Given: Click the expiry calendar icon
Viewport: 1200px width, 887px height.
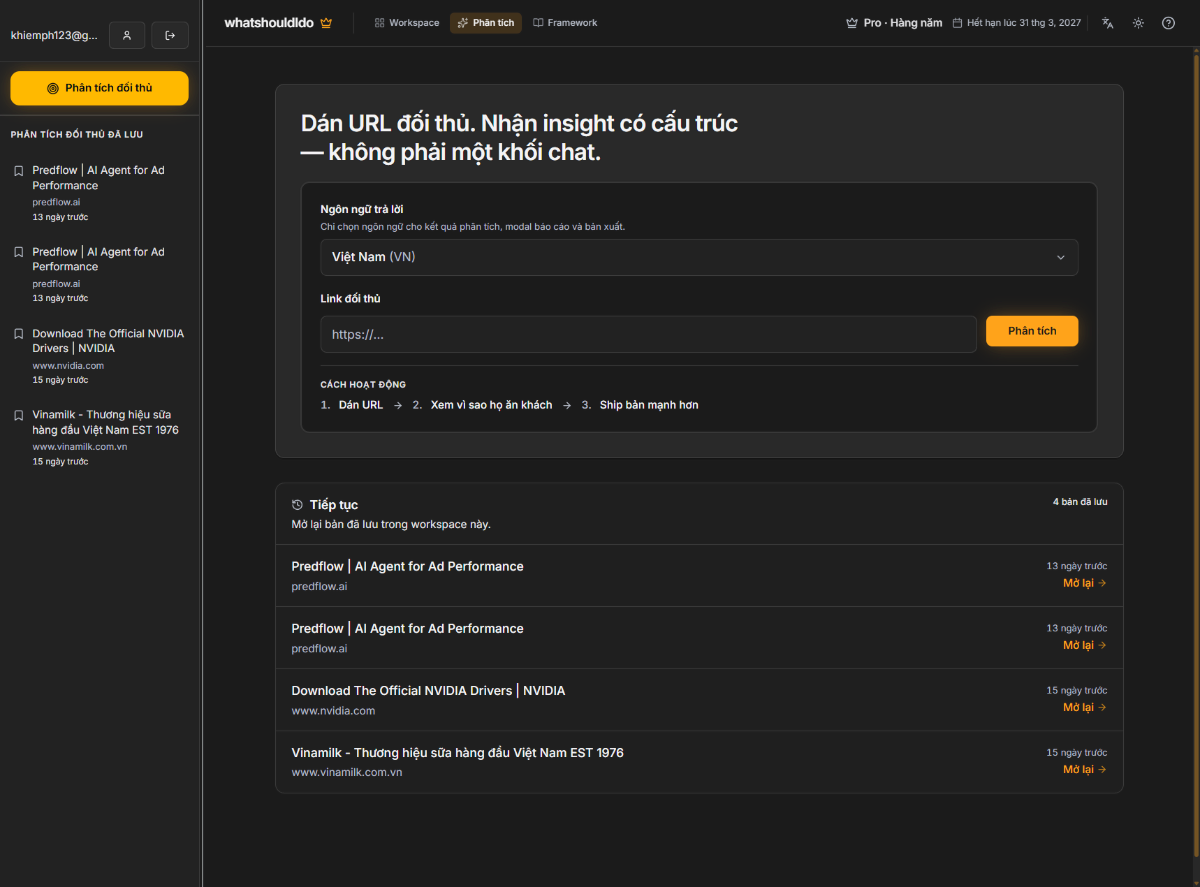Looking at the screenshot, I should (957, 23).
